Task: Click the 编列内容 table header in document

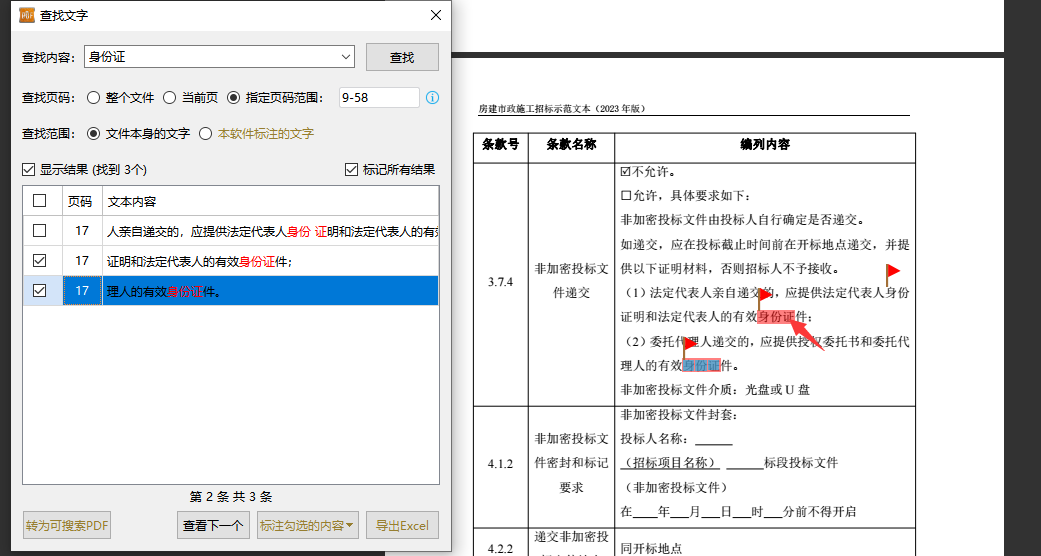Action: pos(765,145)
